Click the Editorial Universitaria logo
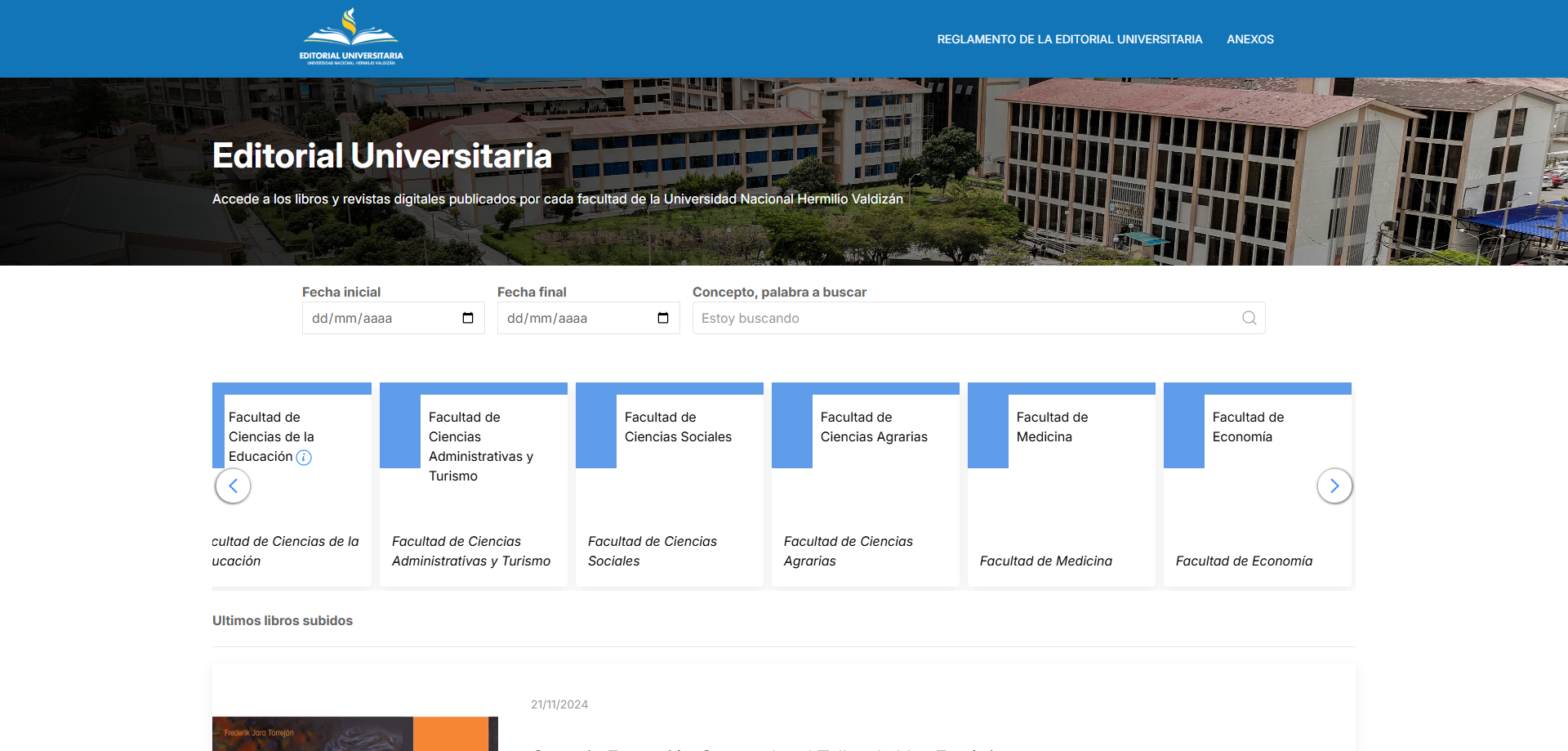Screen dimensions: 1568x751 [x=351, y=38]
